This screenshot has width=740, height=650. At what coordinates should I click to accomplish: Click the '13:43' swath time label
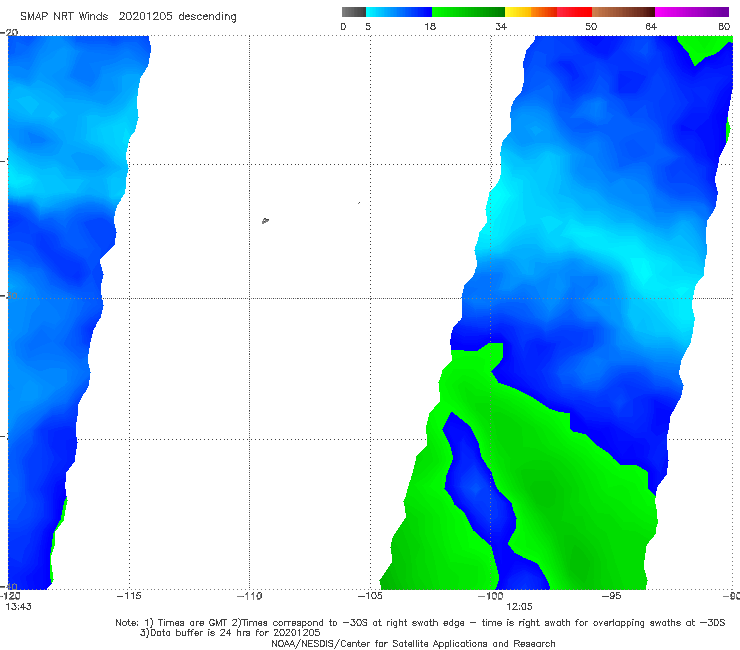tap(18, 607)
